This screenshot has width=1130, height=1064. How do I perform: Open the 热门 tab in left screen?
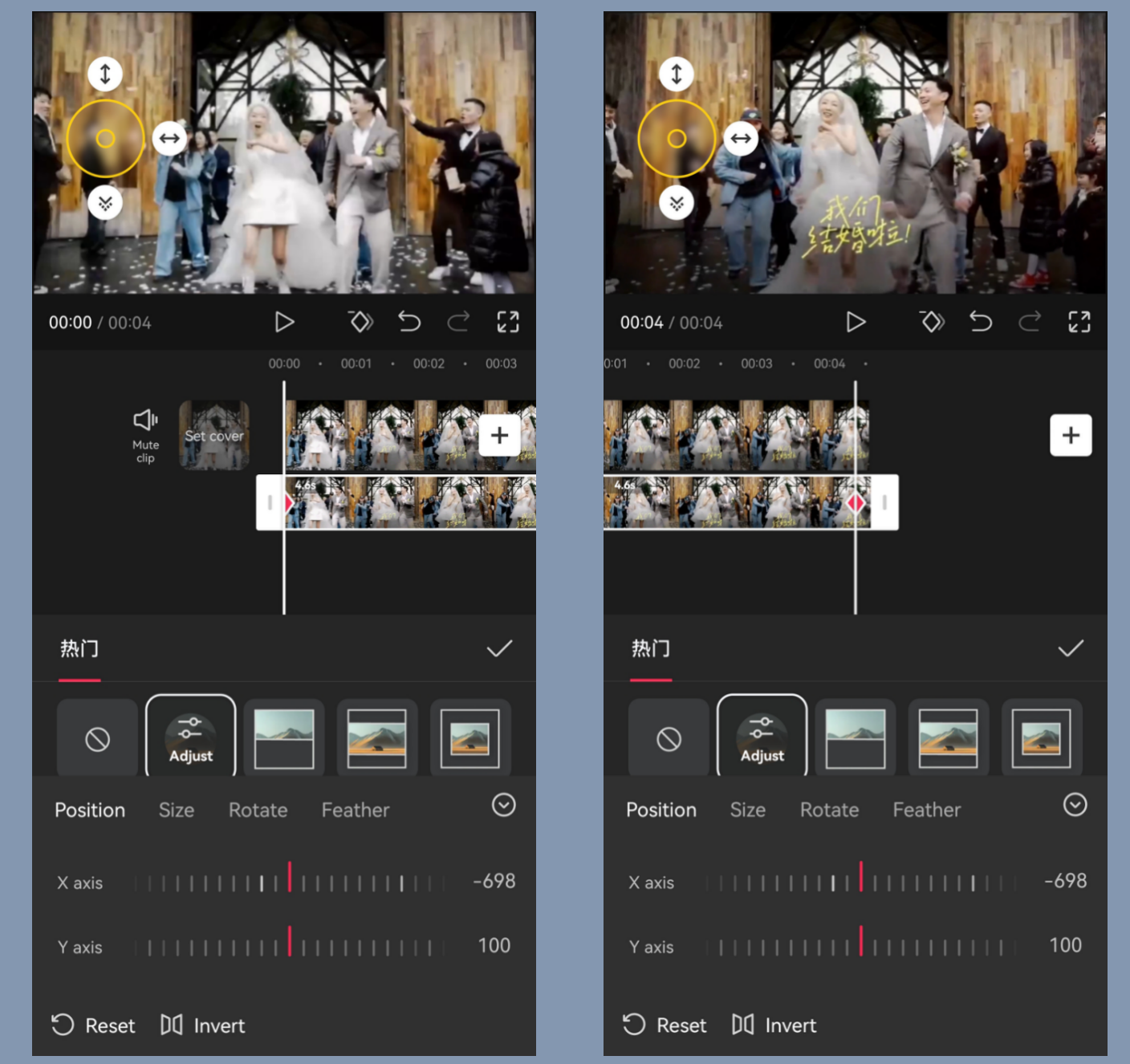point(79,648)
